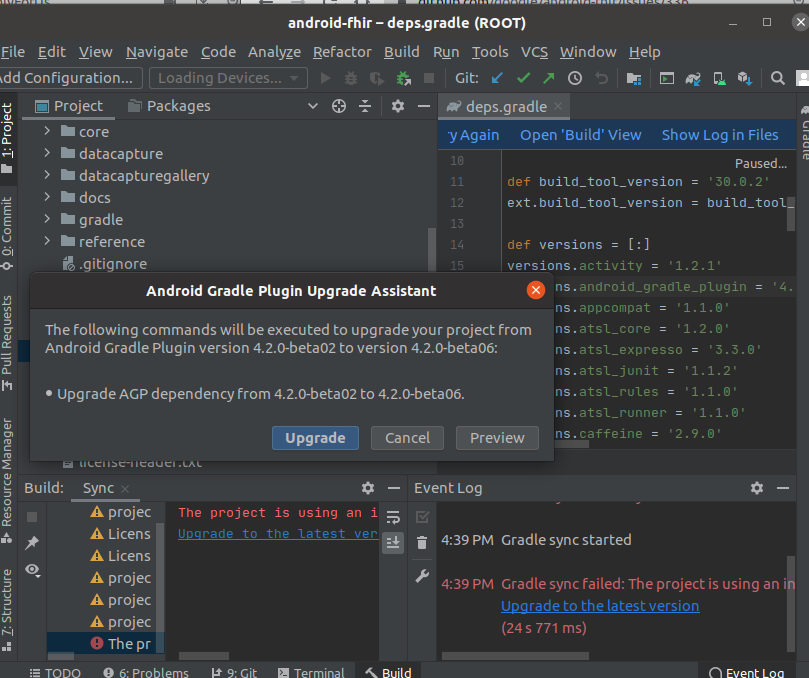Open the AVD Manager icon
Viewport: 809px width, 678px height.
pyautogui.click(x=719, y=78)
